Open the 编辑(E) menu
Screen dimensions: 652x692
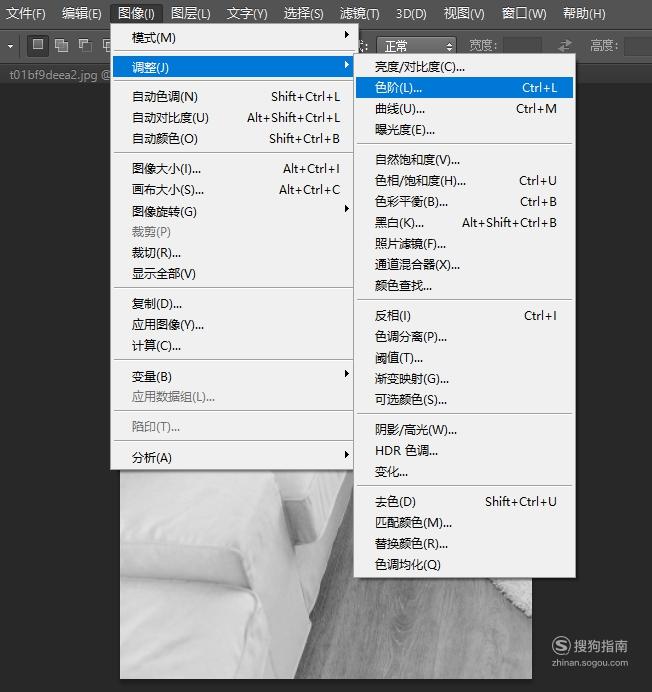tap(82, 14)
